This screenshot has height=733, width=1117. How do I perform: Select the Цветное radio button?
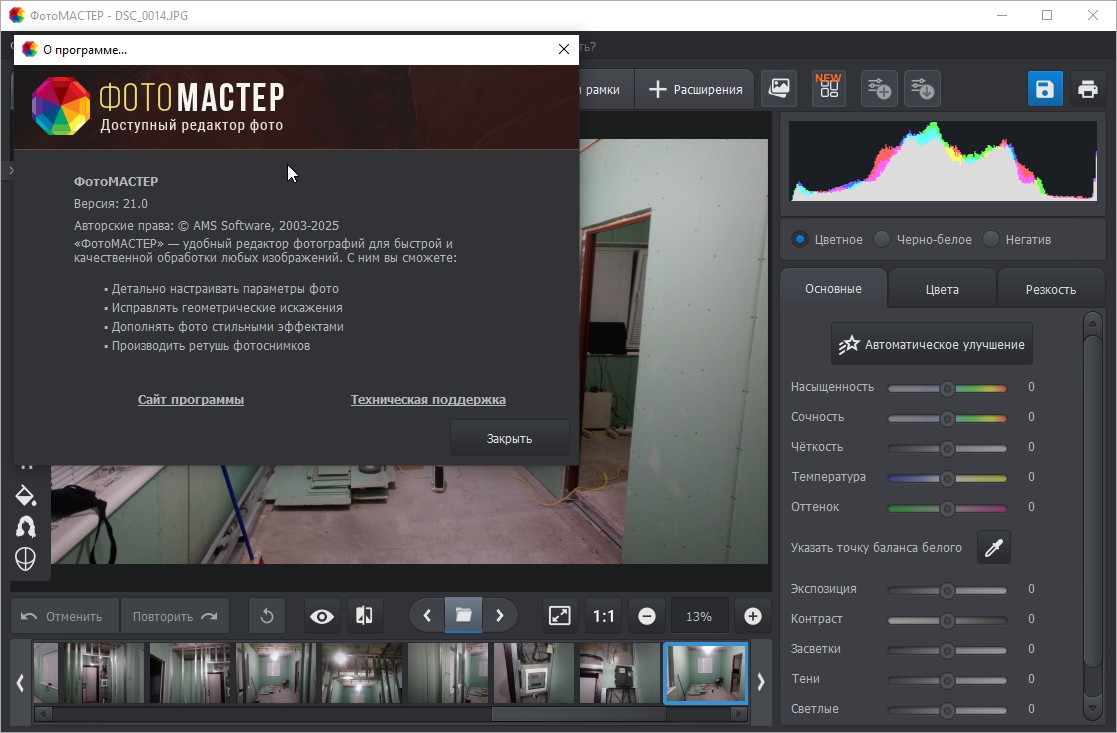click(x=799, y=239)
